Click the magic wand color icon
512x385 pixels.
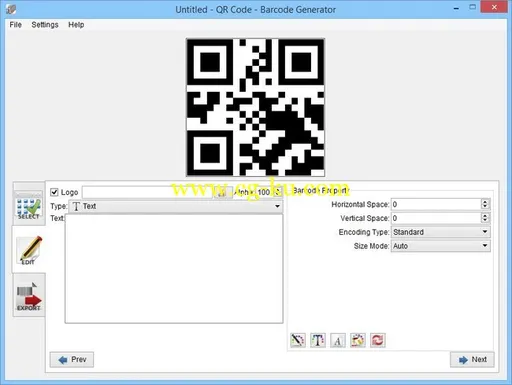point(298,340)
